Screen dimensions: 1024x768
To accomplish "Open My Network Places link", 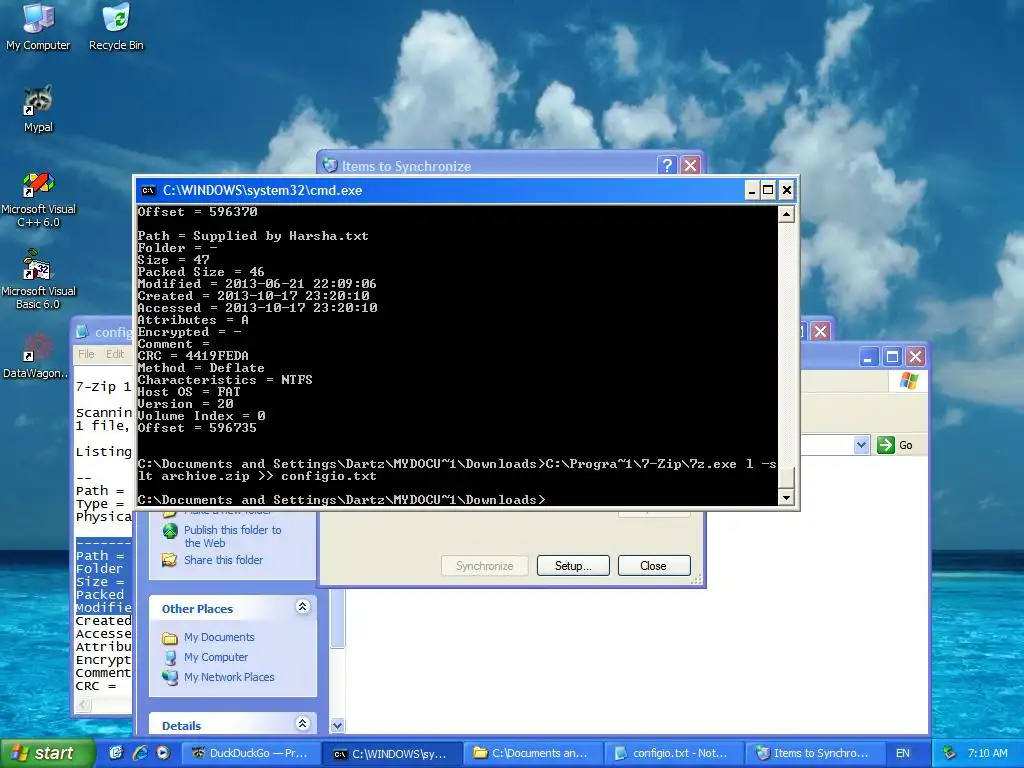I will pos(229,677).
